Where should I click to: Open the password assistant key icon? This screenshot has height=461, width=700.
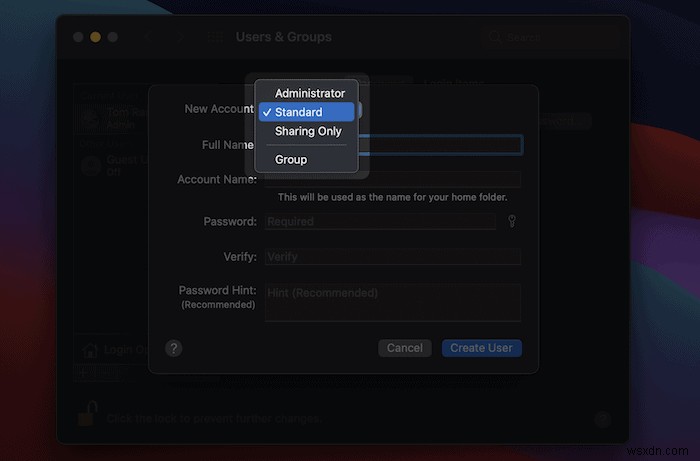coord(512,221)
